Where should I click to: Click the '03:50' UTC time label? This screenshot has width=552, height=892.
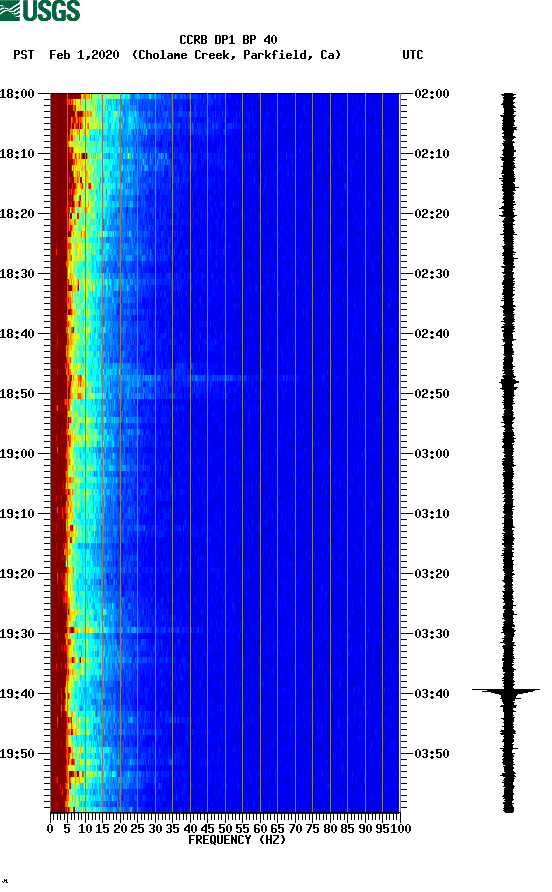coord(432,754)
